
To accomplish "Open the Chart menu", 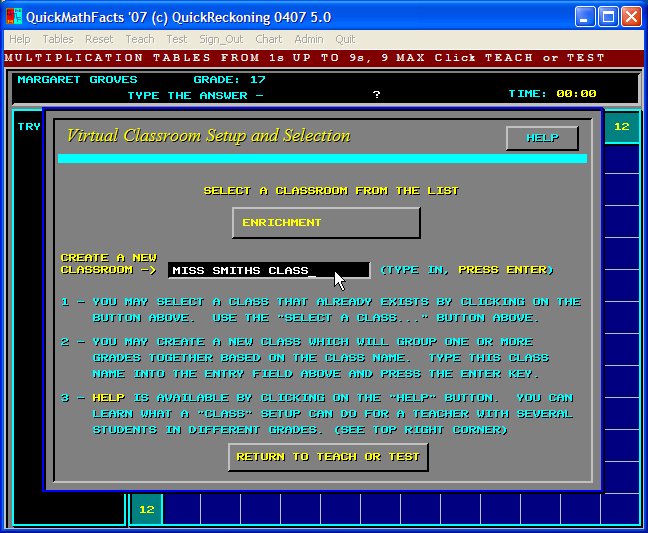I will click(x=268, y=39).
